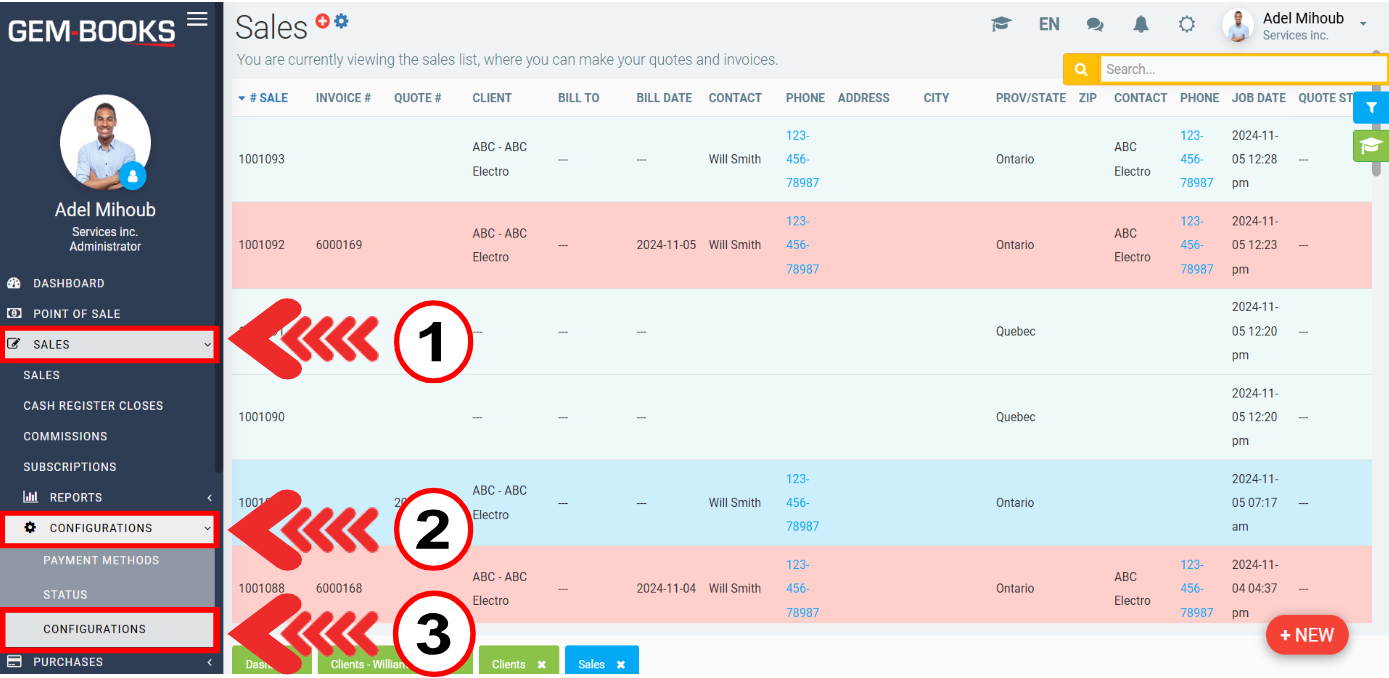Expand the Adel Mihoub user dropdown
The width and height of the screenshot is (1389, 678).
[x=1363, y=24]
